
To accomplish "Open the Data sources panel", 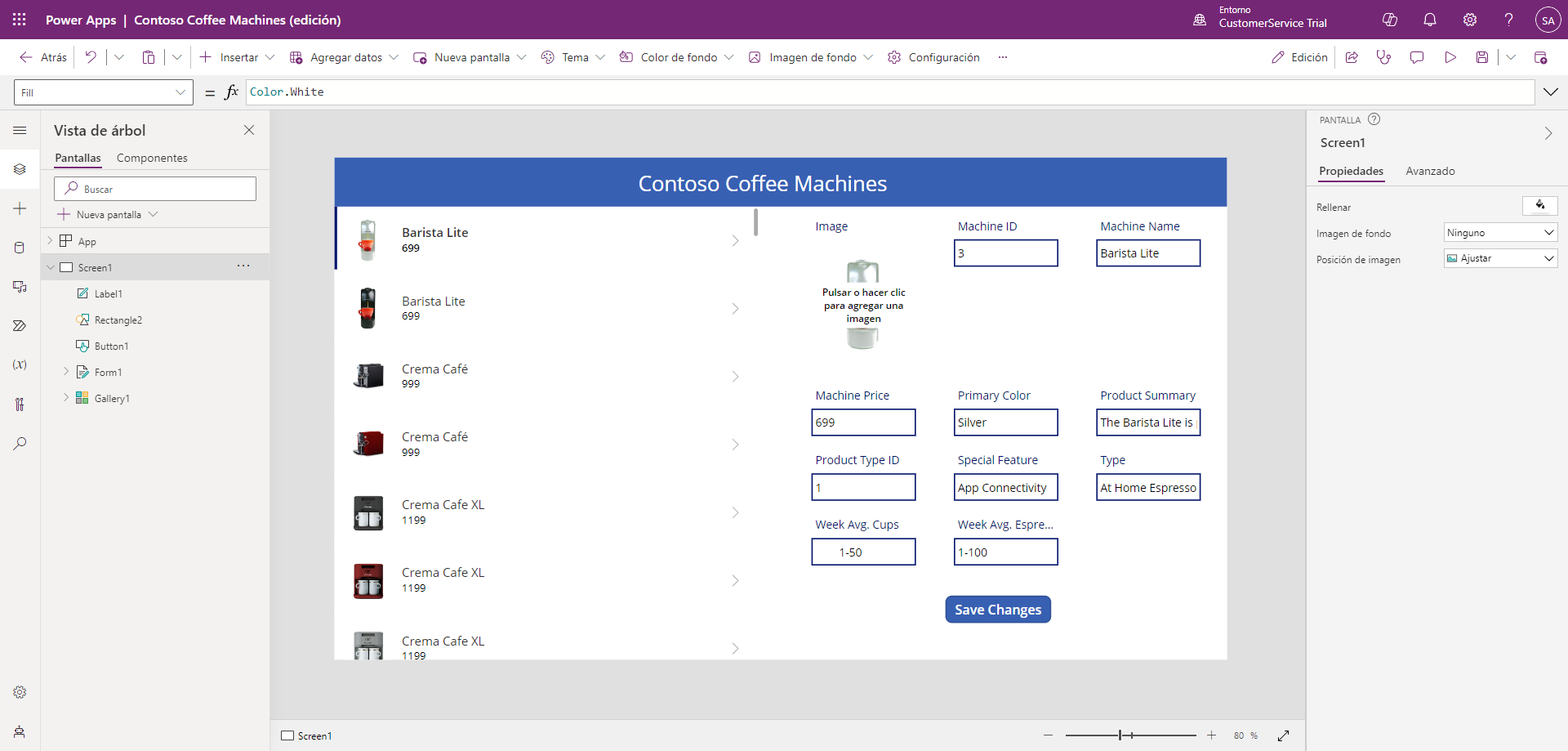I will 20,248.
